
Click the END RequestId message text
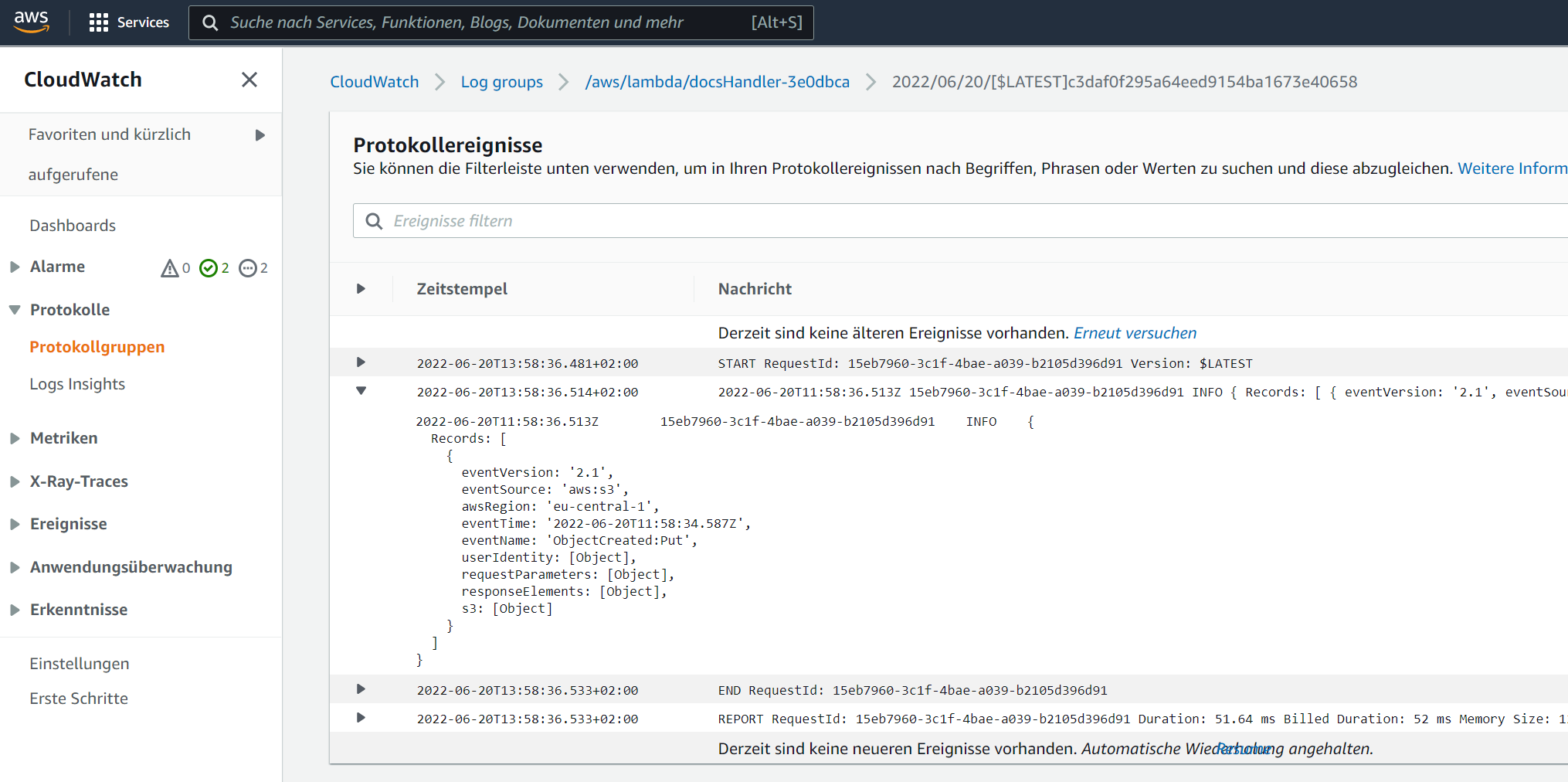913,690
